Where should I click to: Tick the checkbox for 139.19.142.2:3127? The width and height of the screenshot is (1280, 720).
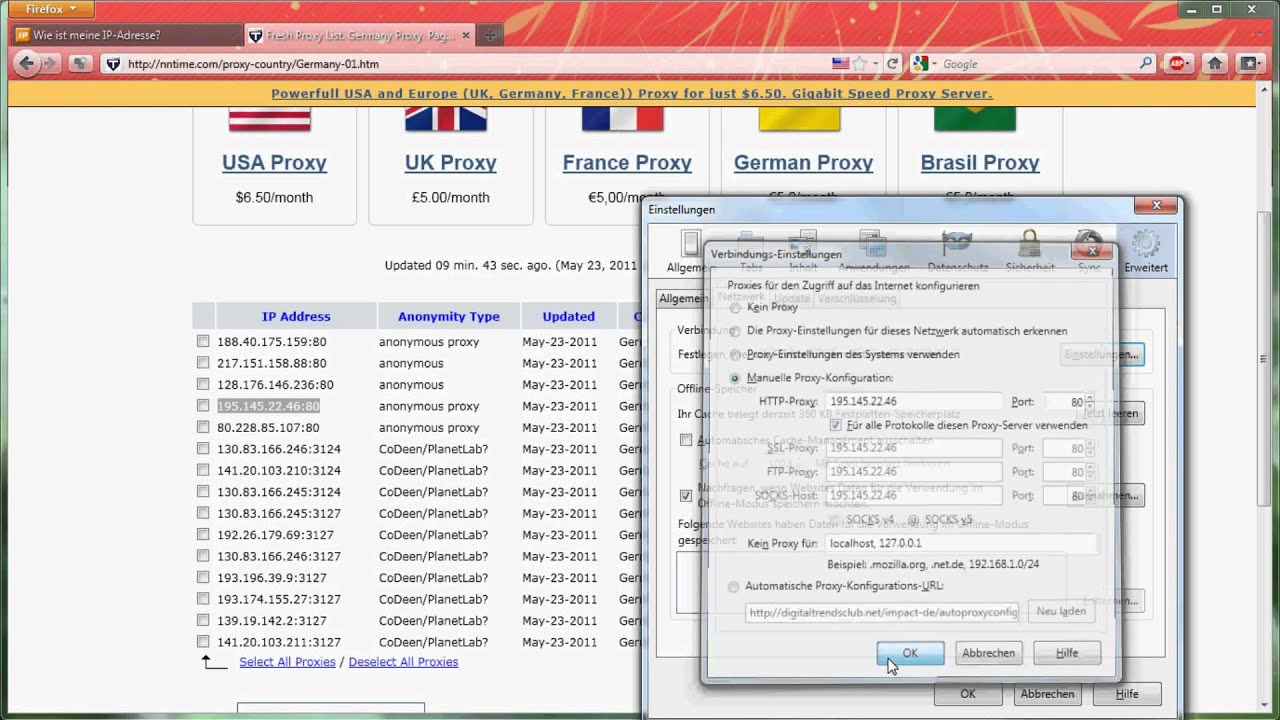(x=203, y=620)
